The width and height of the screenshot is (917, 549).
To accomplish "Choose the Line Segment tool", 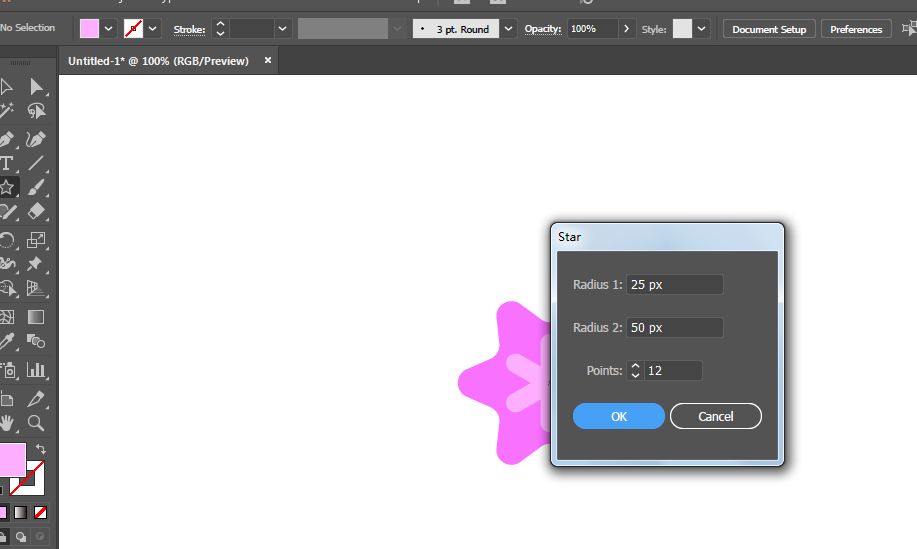I will [x=36, y=163].
